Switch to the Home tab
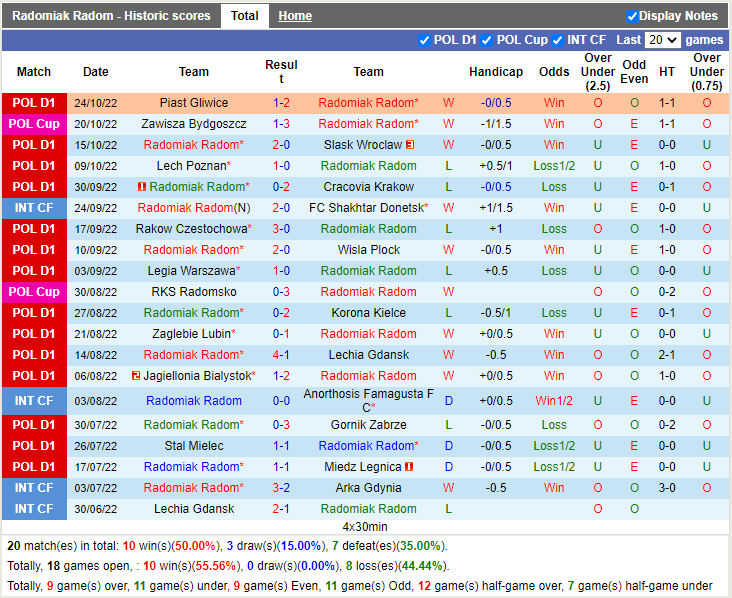This screenshot has width=732, height=598. tap(295, 16)
